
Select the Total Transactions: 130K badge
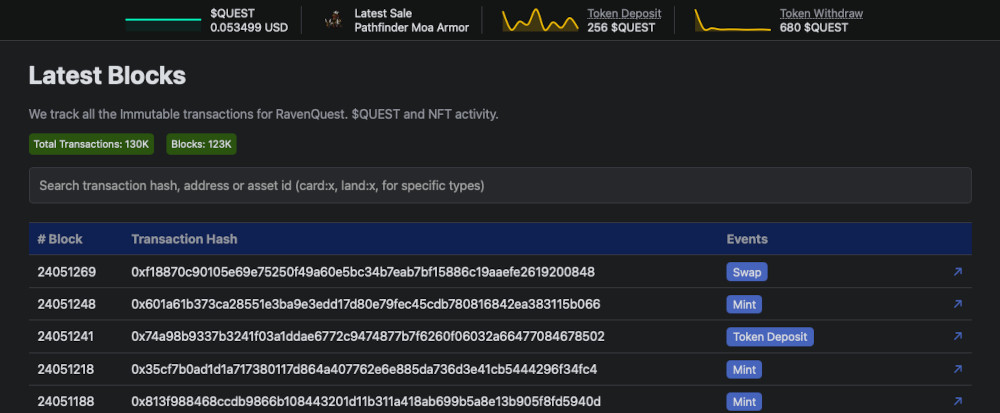click(x=91, y=144)
